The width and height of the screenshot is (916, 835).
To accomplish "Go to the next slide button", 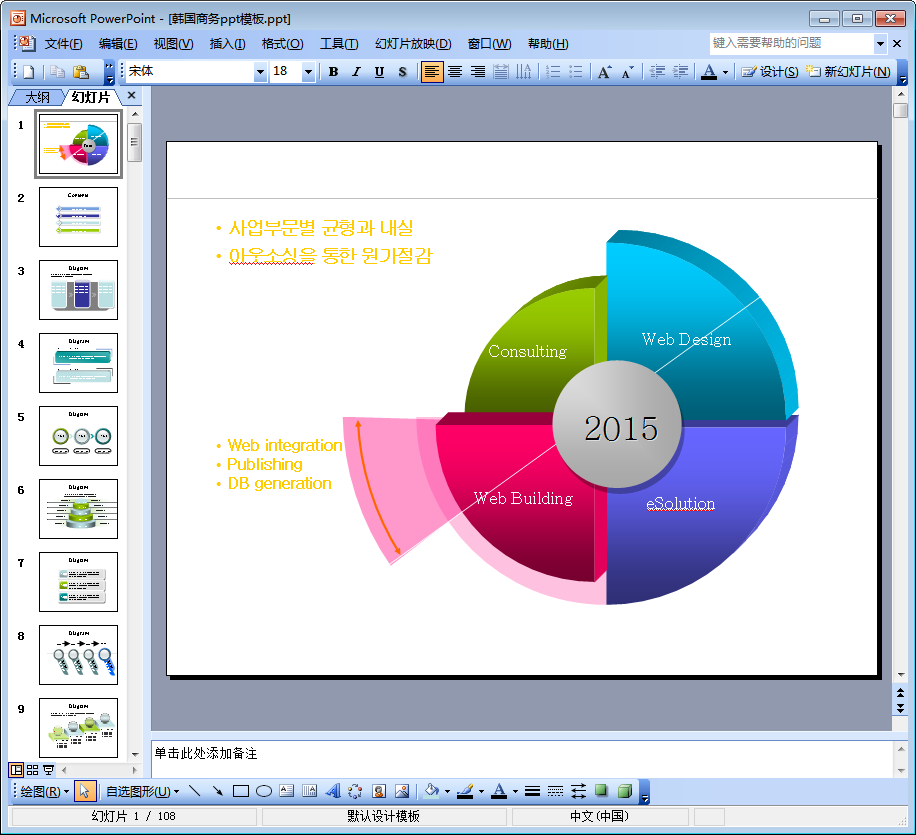I will 900,708.
